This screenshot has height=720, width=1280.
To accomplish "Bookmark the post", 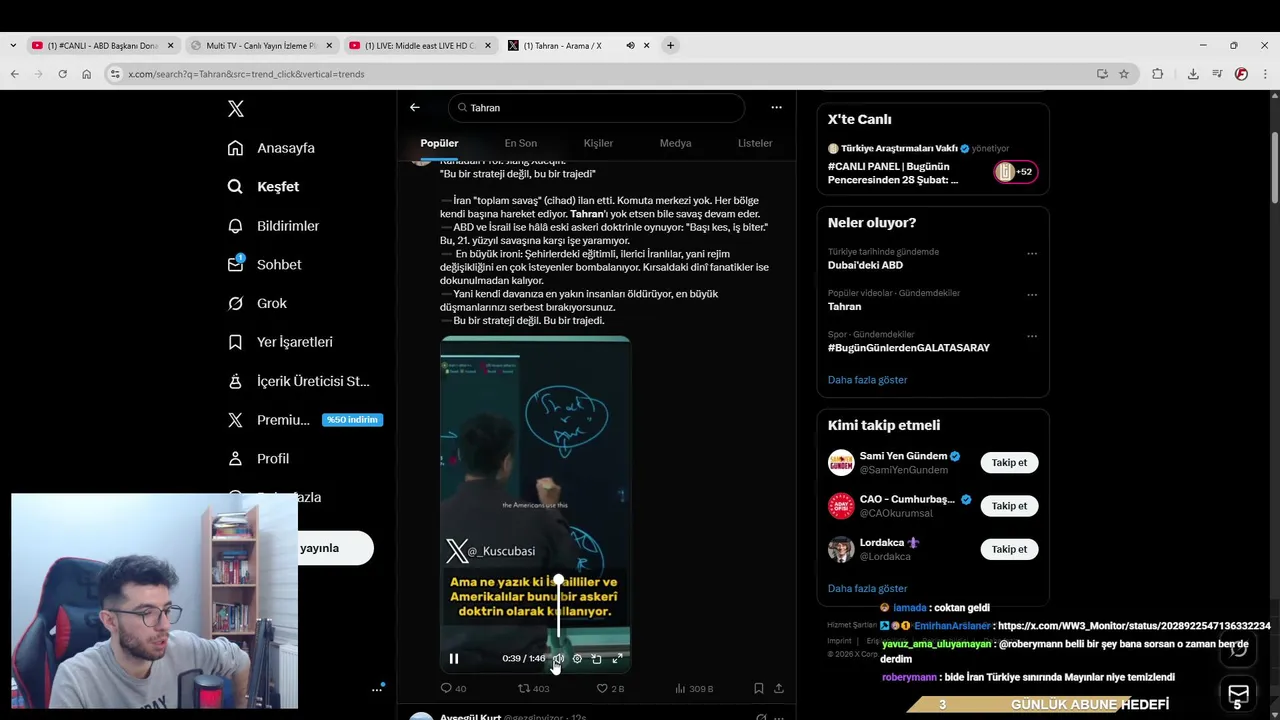I will pyautogui.click(x=759, y=688).
